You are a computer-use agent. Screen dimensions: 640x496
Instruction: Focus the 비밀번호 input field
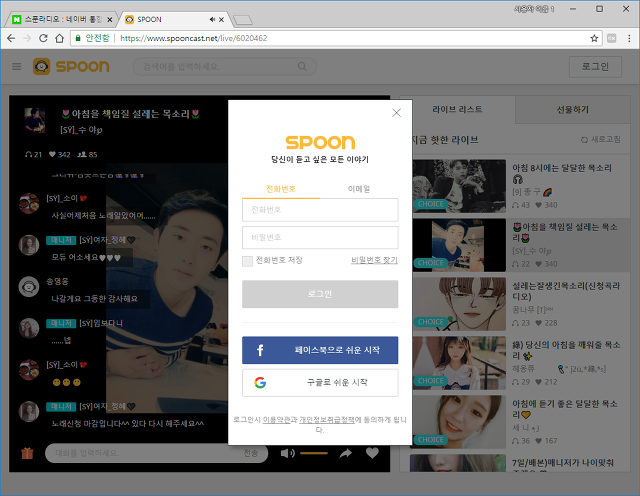click(x=320, y=238)
